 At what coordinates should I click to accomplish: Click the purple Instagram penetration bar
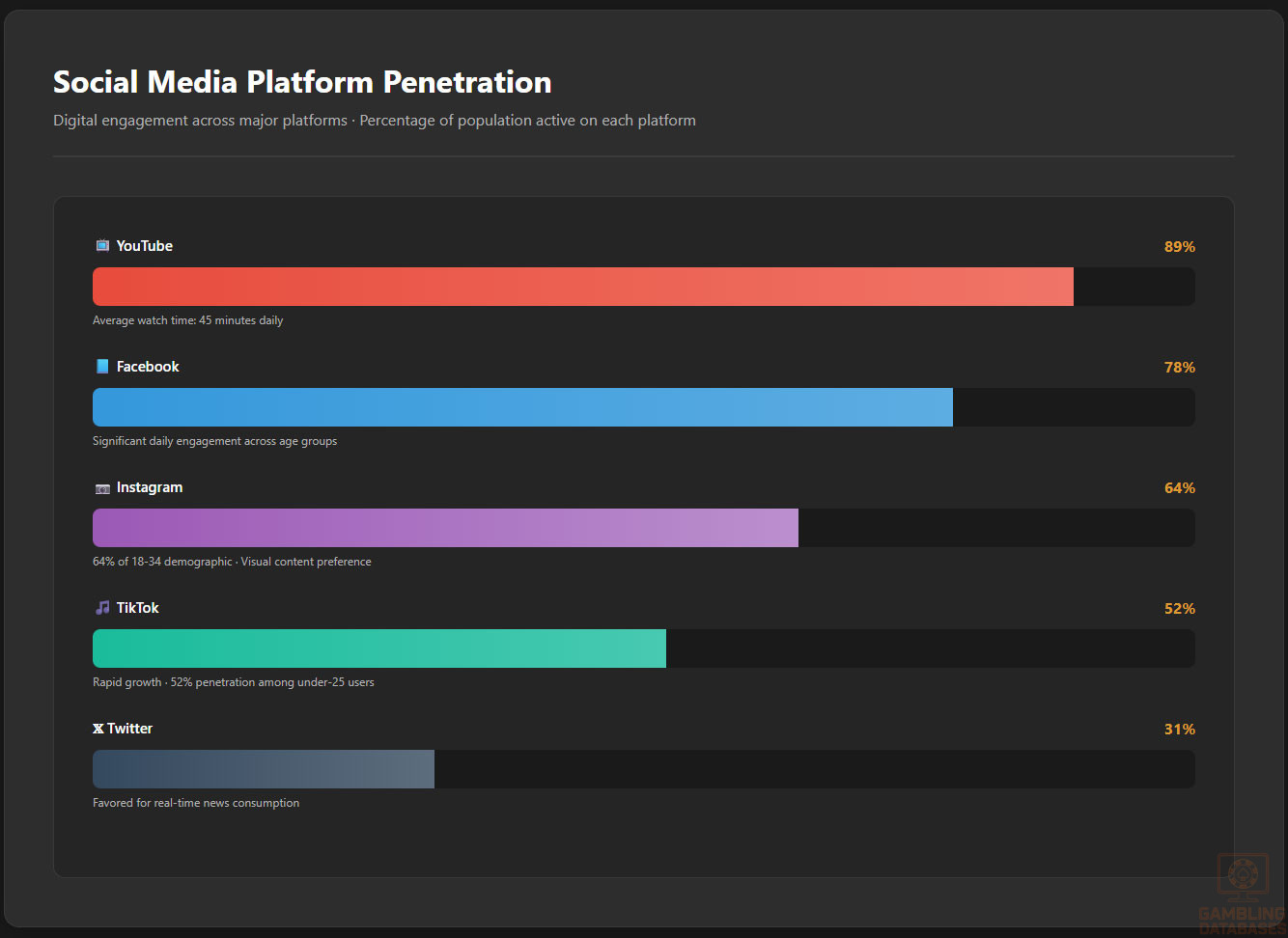[x=445, y=528]
